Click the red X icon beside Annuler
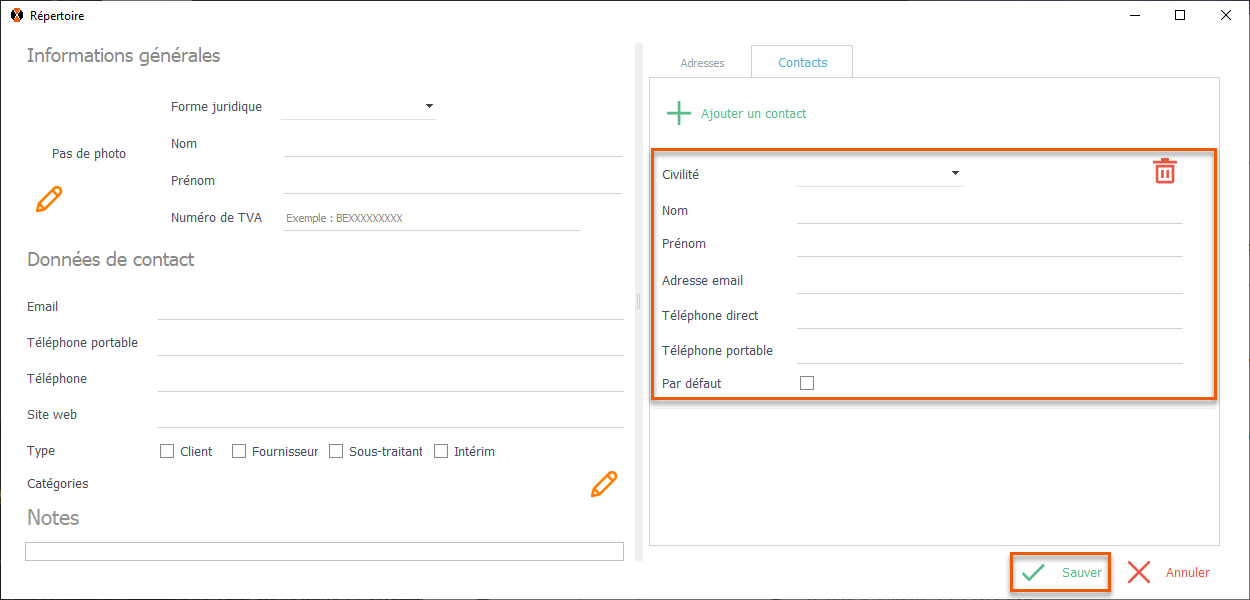Viewport: 1250px width, 600px height. pos(1139,573)
